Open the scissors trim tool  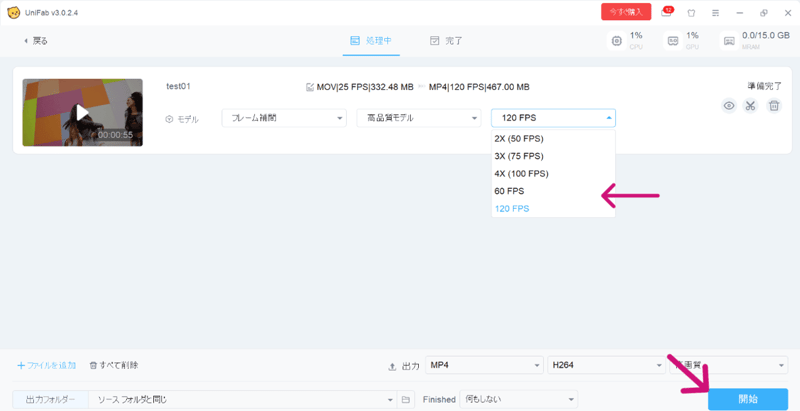pos(751,106)
